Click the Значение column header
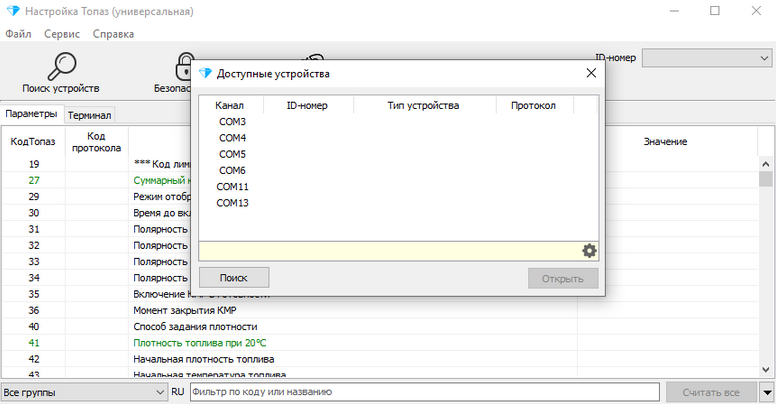This screenshot has height=404, width=776. [x=666, y=142]
